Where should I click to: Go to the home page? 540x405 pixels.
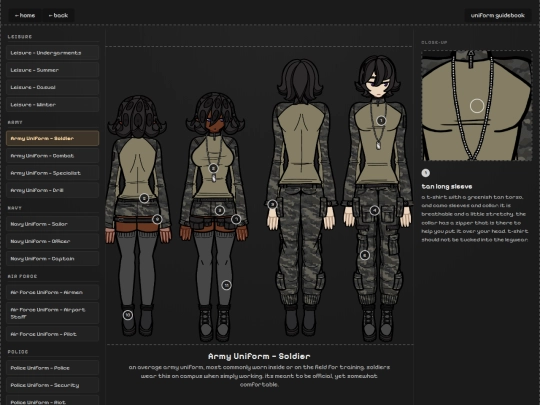point(25,15)
